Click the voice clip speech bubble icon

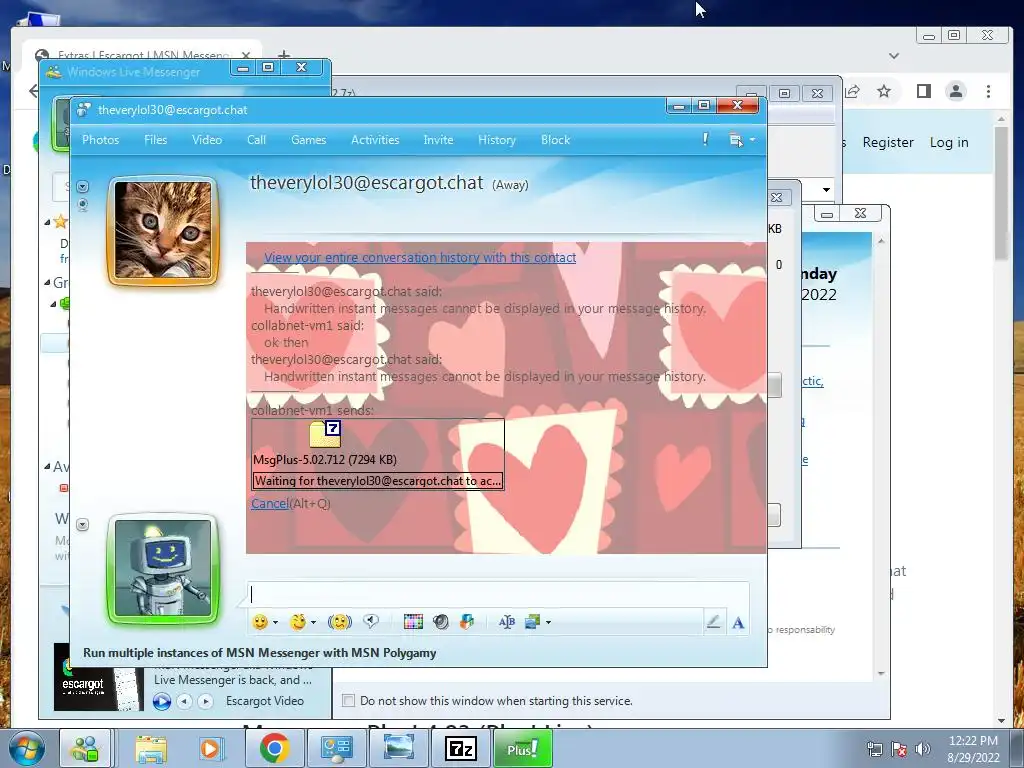pos(372,622)
